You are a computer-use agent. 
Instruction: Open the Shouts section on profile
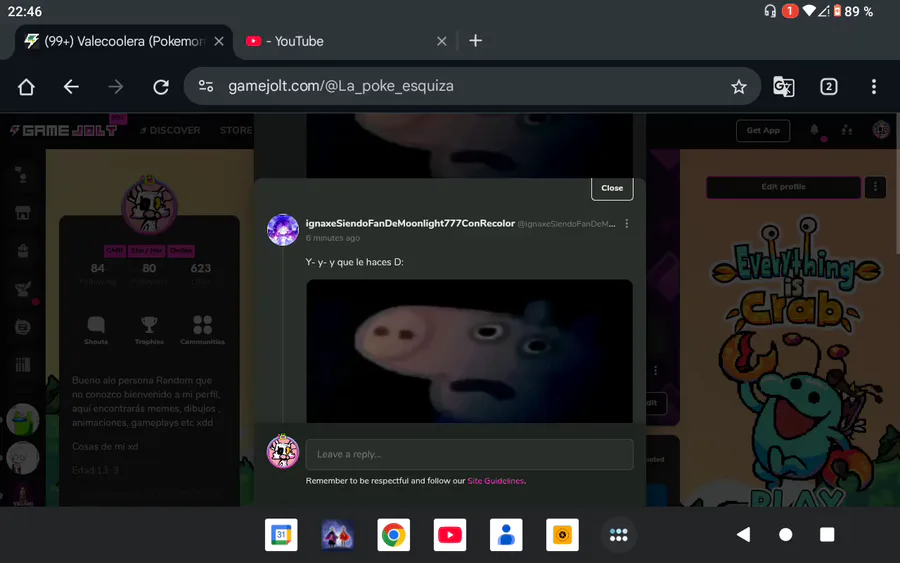pos(96,330)
